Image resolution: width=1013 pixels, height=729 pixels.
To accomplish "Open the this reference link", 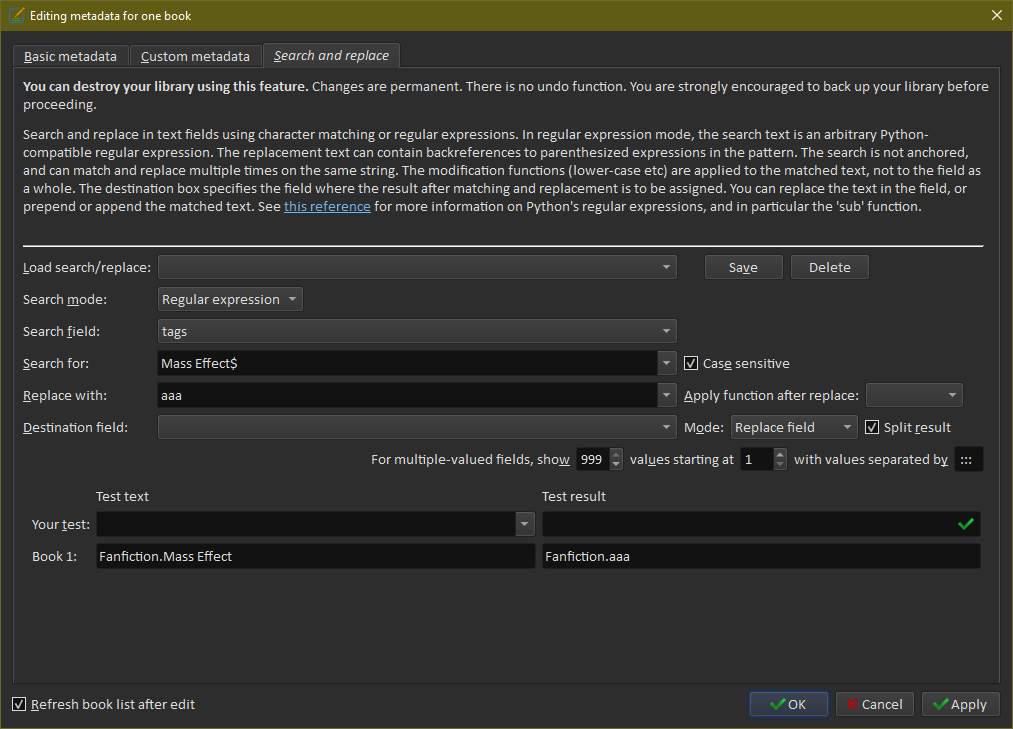I will [x=327, y=206].
